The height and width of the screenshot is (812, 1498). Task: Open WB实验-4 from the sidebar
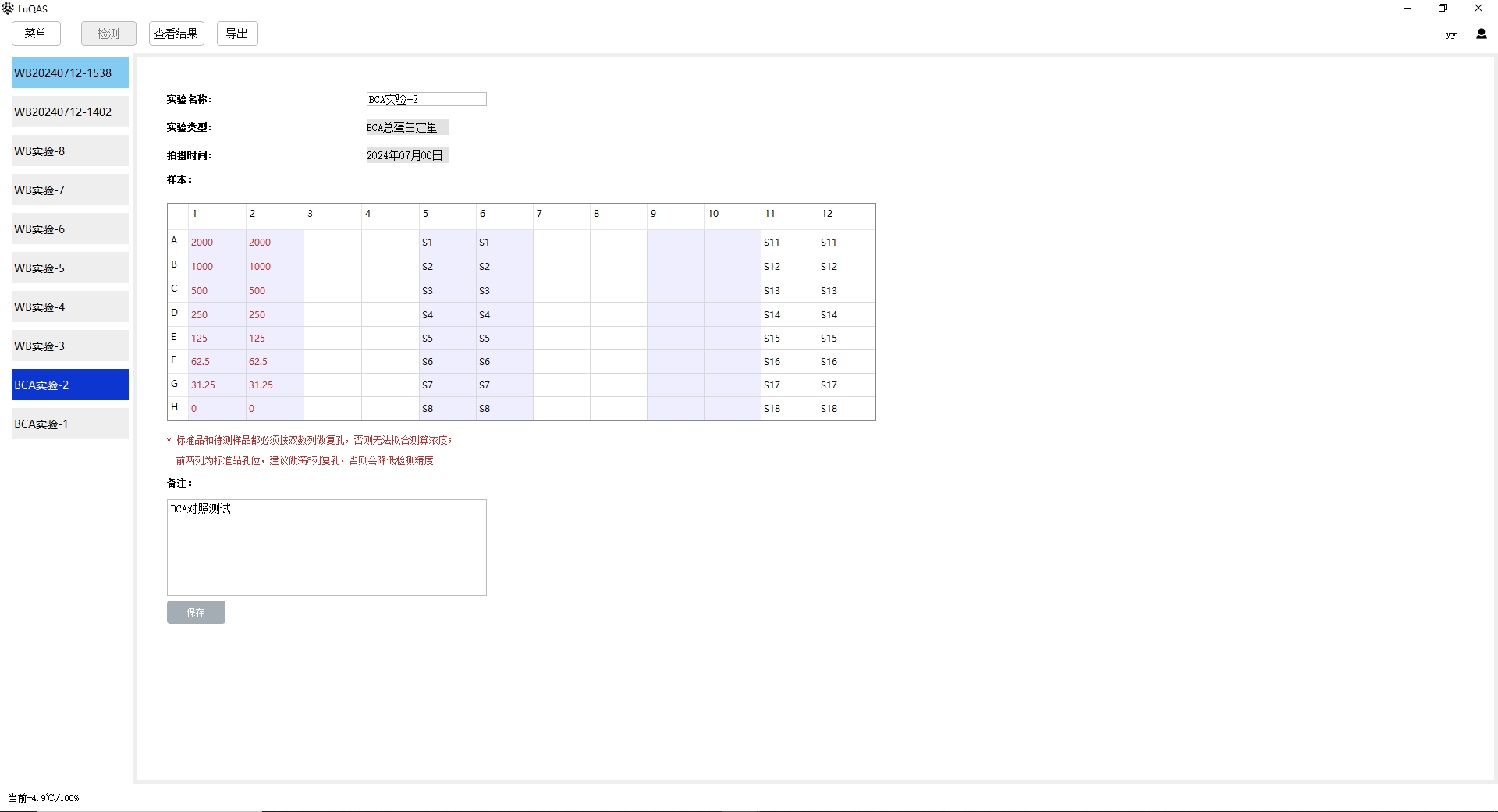pos(70,307)
